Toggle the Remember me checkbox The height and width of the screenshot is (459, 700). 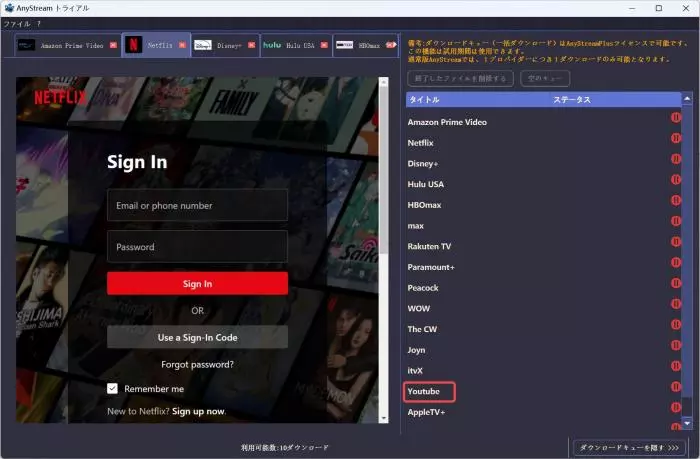click(x=112, y=388)
